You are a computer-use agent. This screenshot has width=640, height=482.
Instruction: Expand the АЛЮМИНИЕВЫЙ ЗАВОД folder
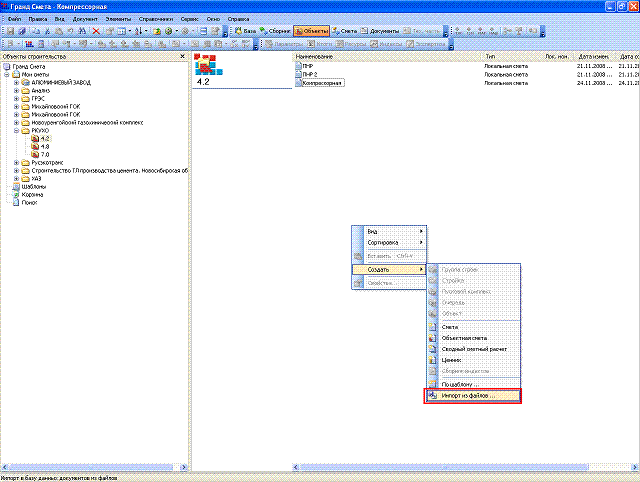(x=16, y=82)
